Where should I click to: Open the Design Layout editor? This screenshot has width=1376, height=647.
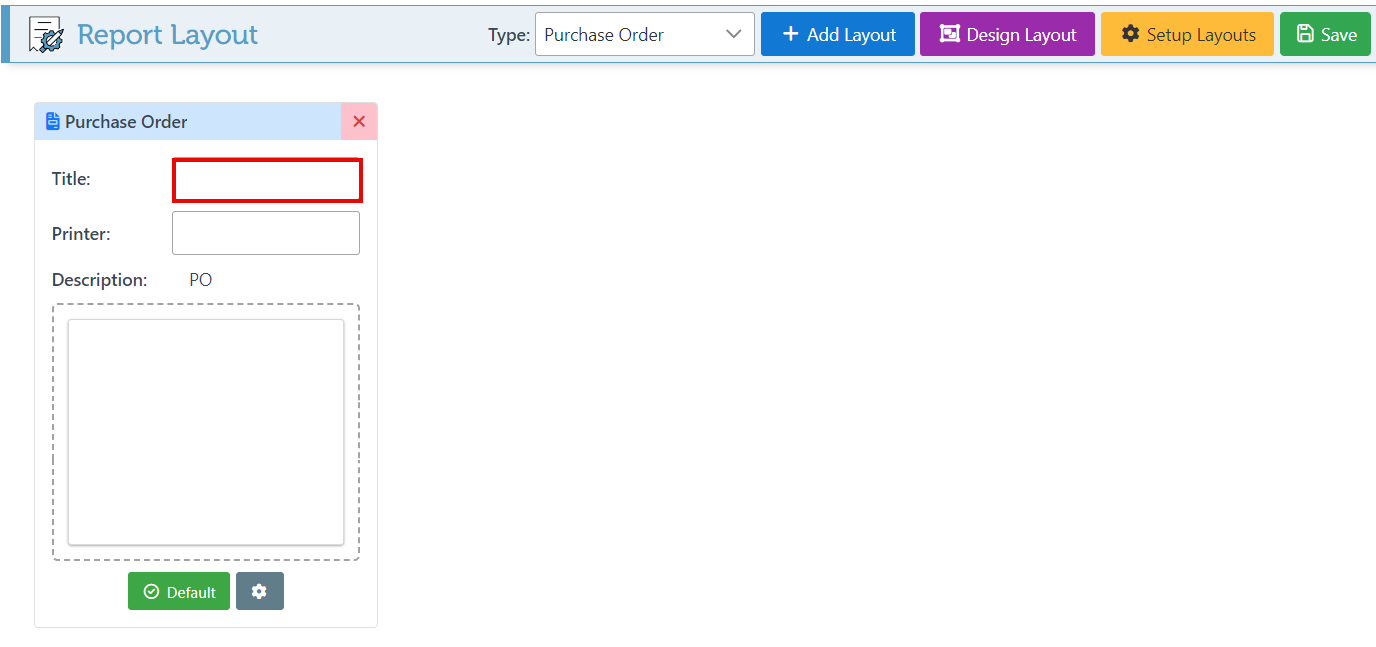(x=1007, y=35)
